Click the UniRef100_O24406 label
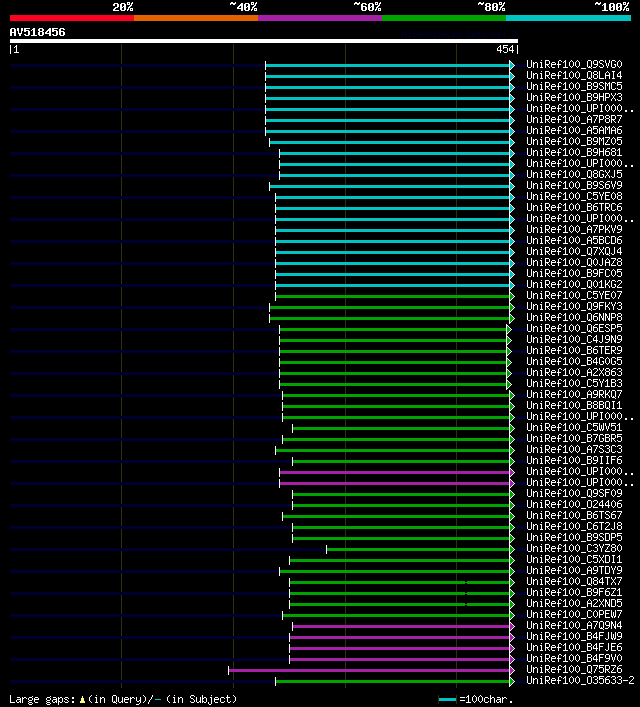Image resolution: width=640 pixels, height=707 pixels. [574, 505]
